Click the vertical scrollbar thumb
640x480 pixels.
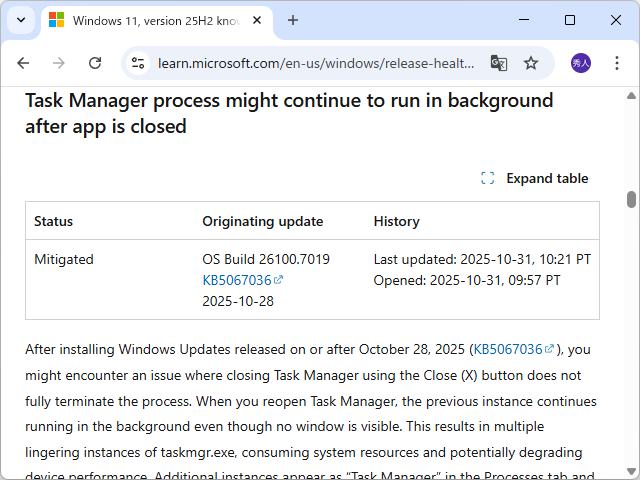pos(631,200)
